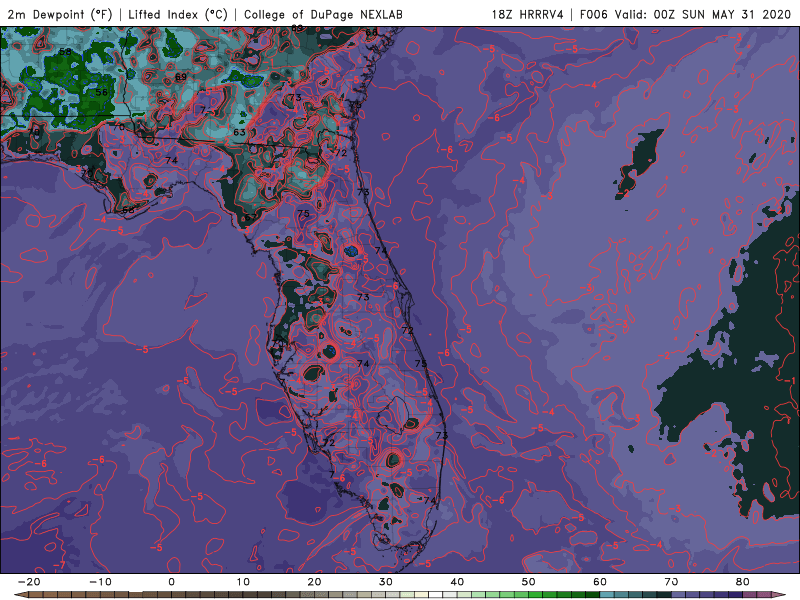
Task: Click the '60' colorbar tick label
Action: [600, 582]
